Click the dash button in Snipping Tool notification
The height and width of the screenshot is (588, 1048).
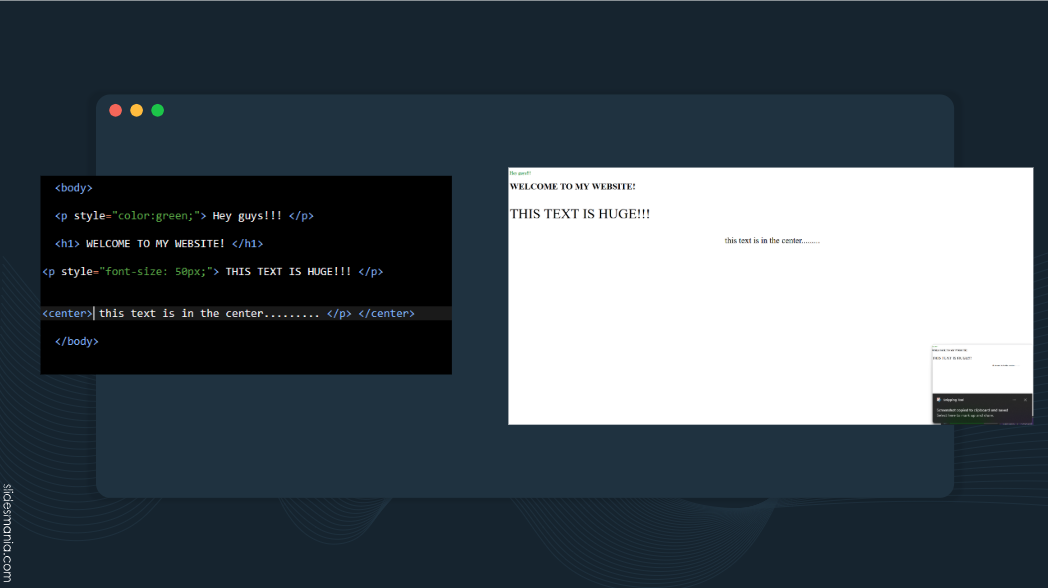[x=1013, y=399]
